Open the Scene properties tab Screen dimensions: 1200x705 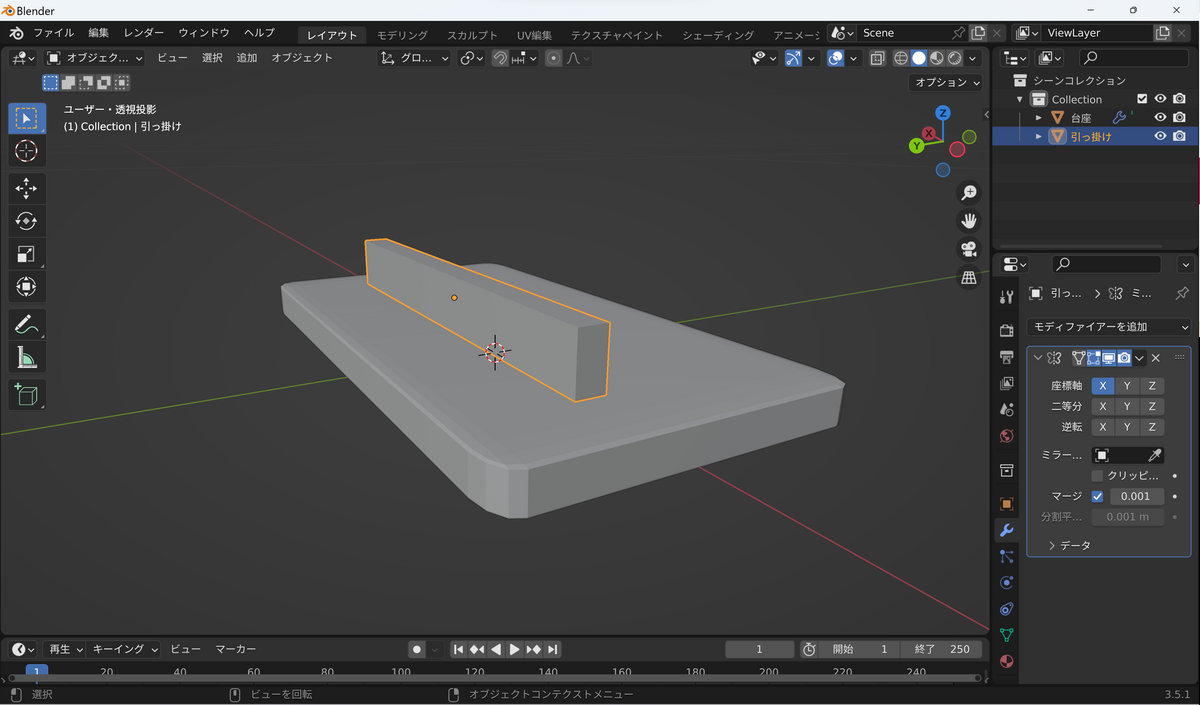(x=1006, y=409)
